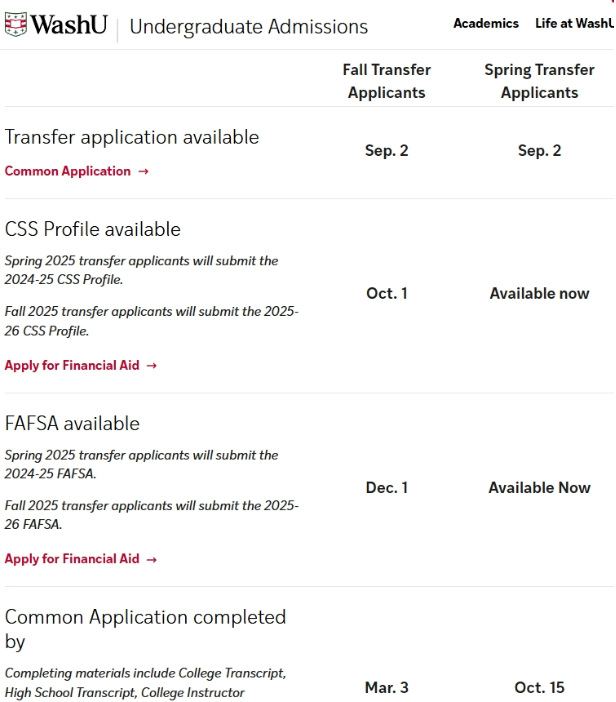The image size is (616, 702).
Task: Click the Transfer application available heading
Action: [x=132, y=137]
